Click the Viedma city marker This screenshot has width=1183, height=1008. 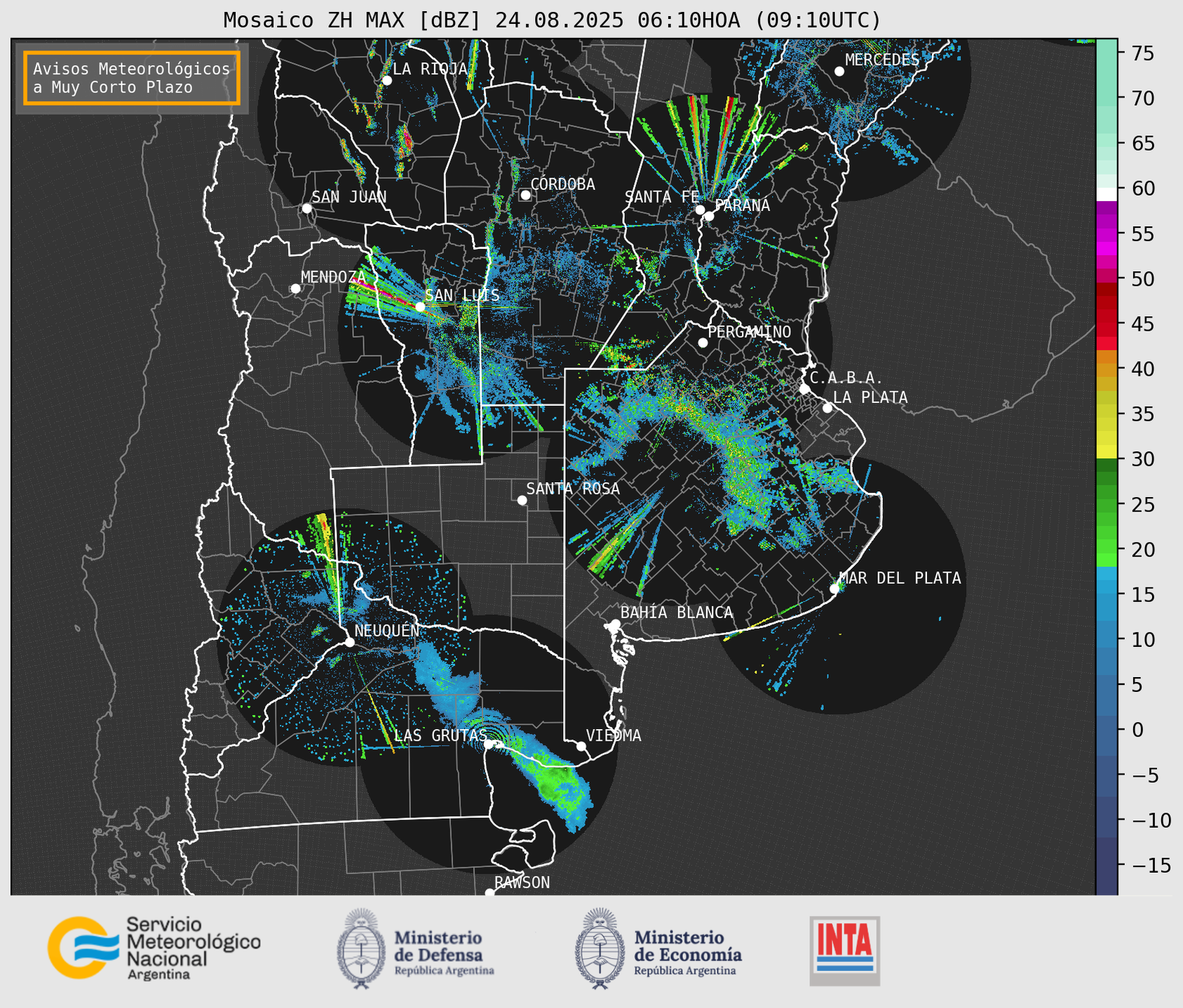581,746
